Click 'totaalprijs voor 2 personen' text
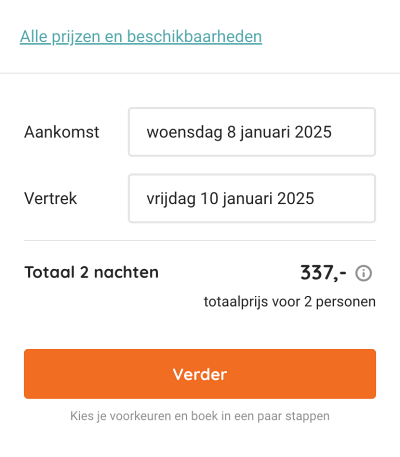The width and height of the screenshot is (400, 457). pos(290,302)
